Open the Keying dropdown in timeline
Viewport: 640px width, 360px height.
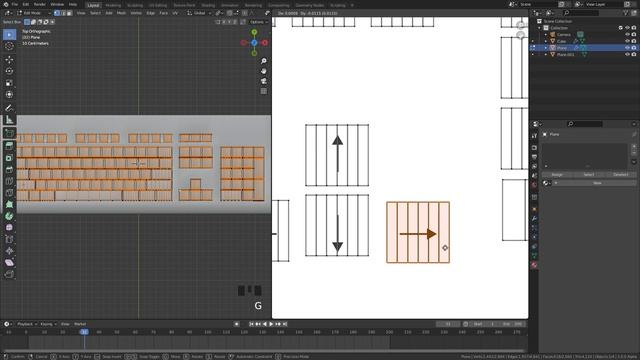pos(48,324)
